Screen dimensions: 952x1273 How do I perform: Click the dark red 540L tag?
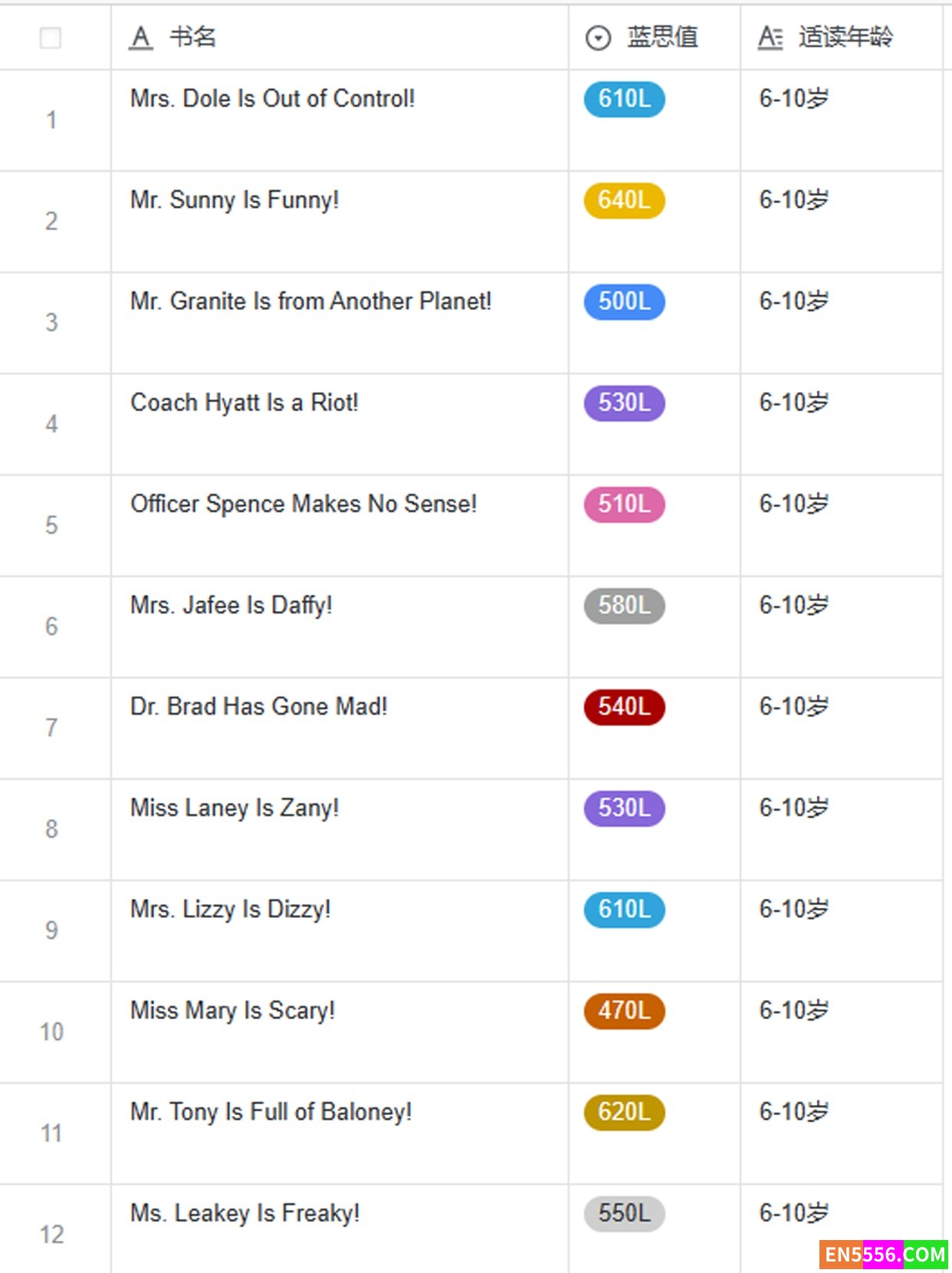[x=624, y=706]
